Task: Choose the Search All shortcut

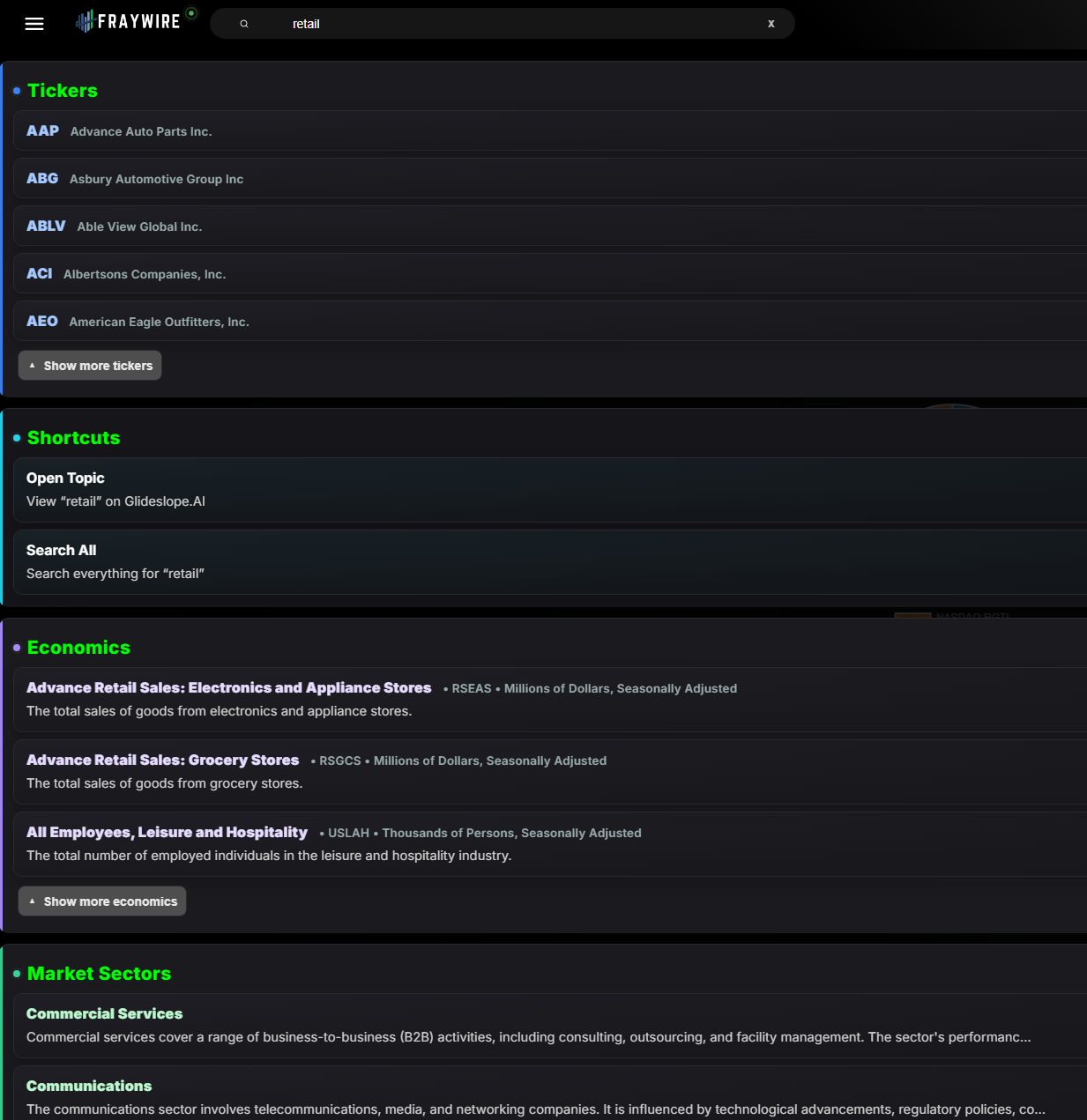Action: pyautogui.click(x=115, y=561)
